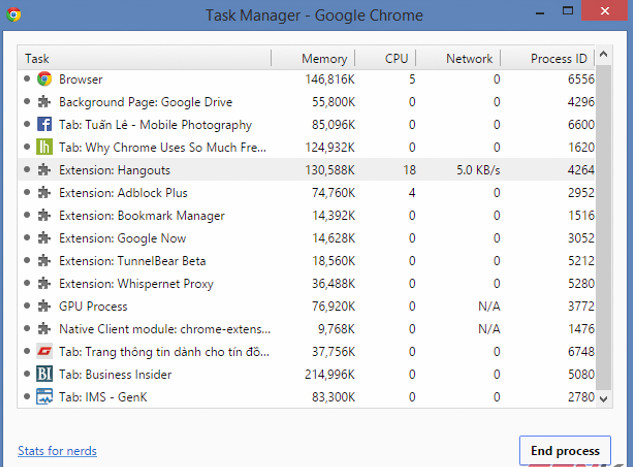The width and height of the screenshot is (633, 467).
Task: Click memory value 124,932K
Action: 330,147
